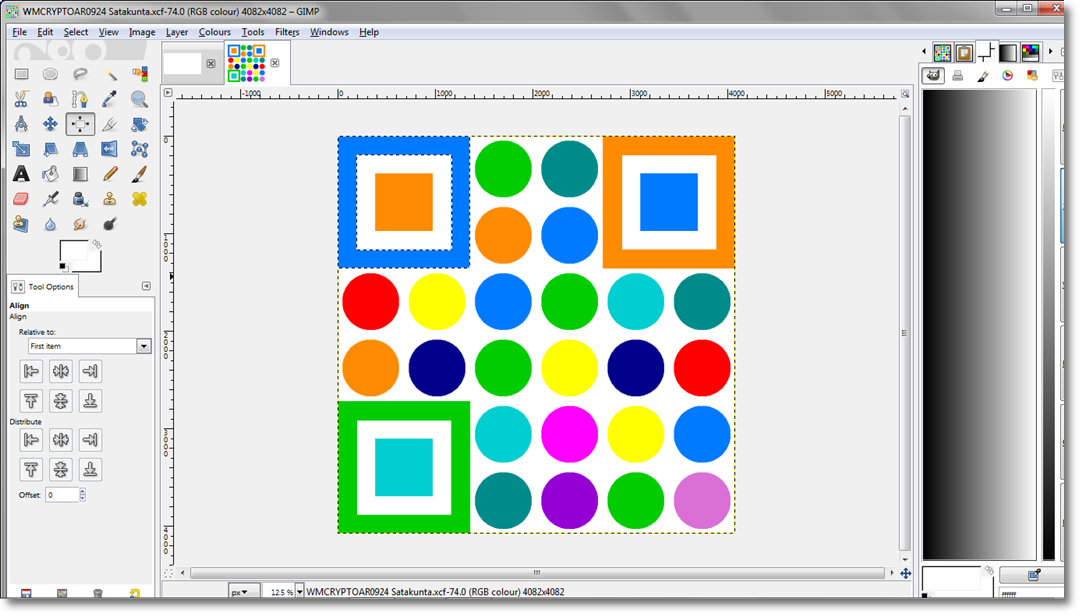Open the Palettes dock tab
The image size is (1080, 615).
[1030, 52]
